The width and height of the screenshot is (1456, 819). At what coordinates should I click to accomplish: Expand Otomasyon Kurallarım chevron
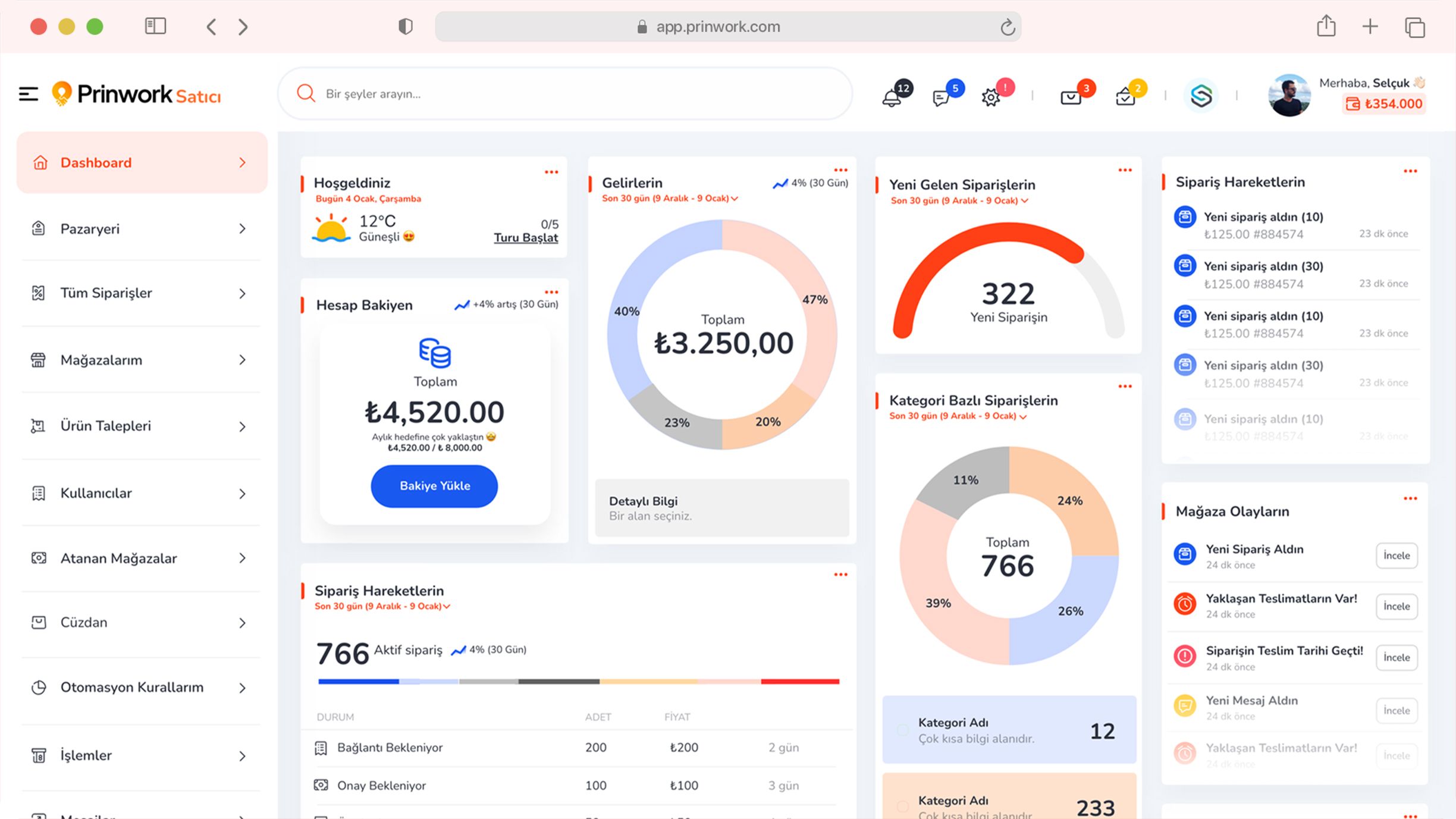click(242, 688)
